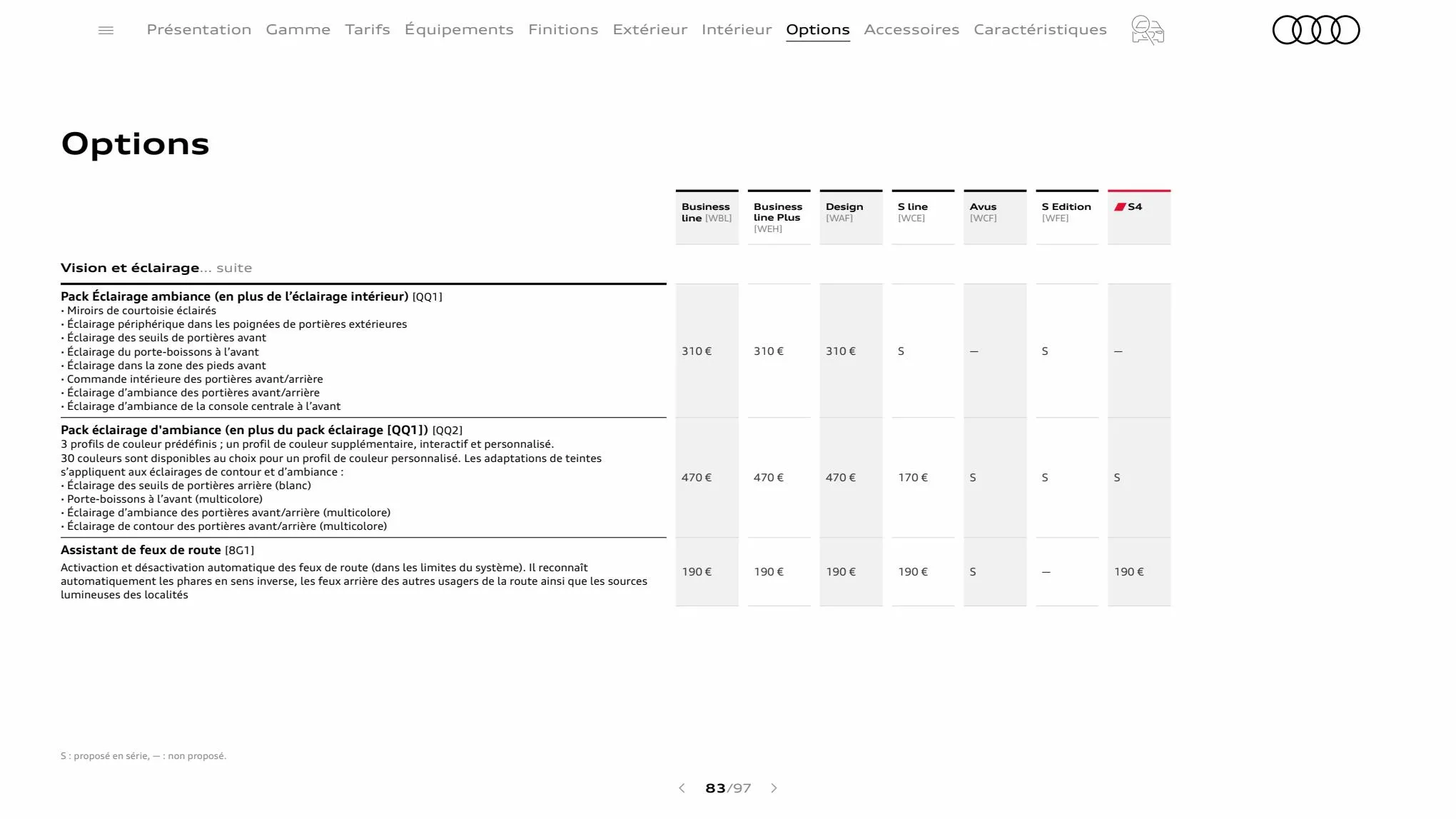
Task: Click the dealer search icon
Action: tap(1147, 30)
